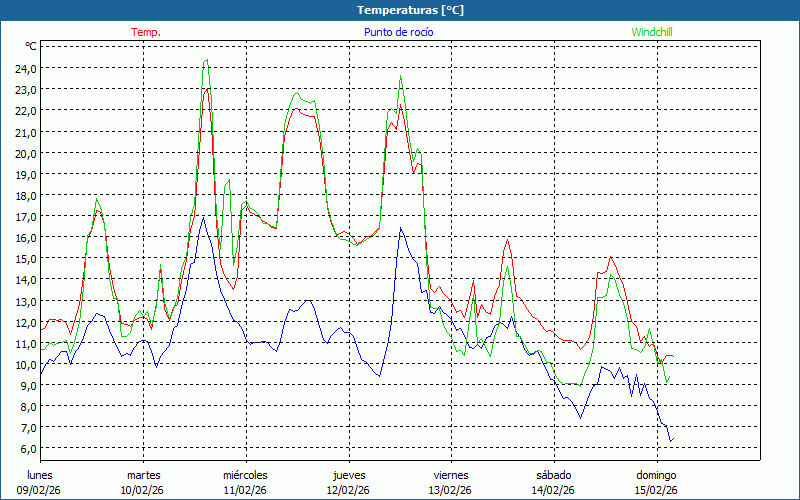Click the 11,0 value on the y-axis
The height and width of the screenshot is (500, 800).
[25, 343]
